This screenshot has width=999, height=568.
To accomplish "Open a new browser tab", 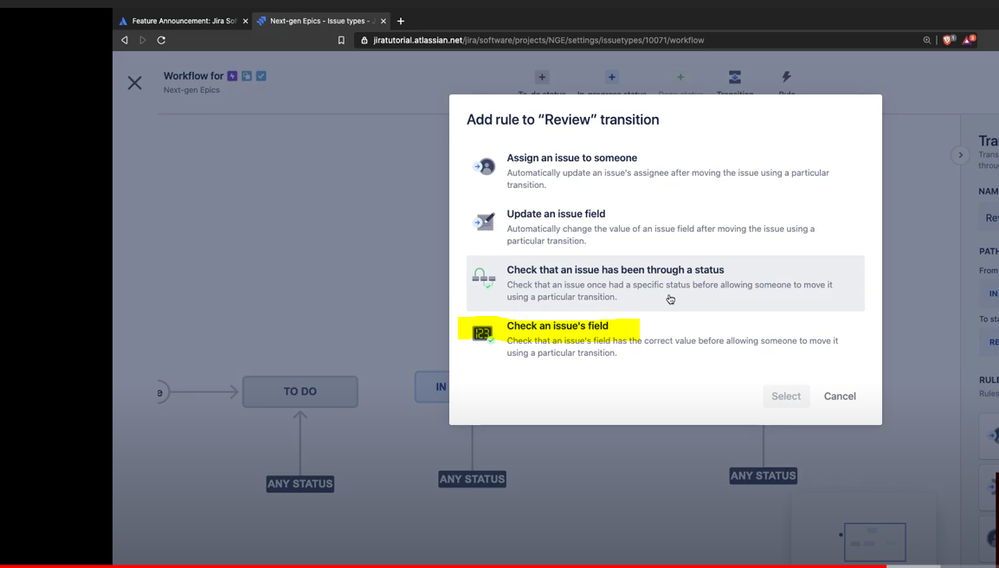I will pos(401,21).
